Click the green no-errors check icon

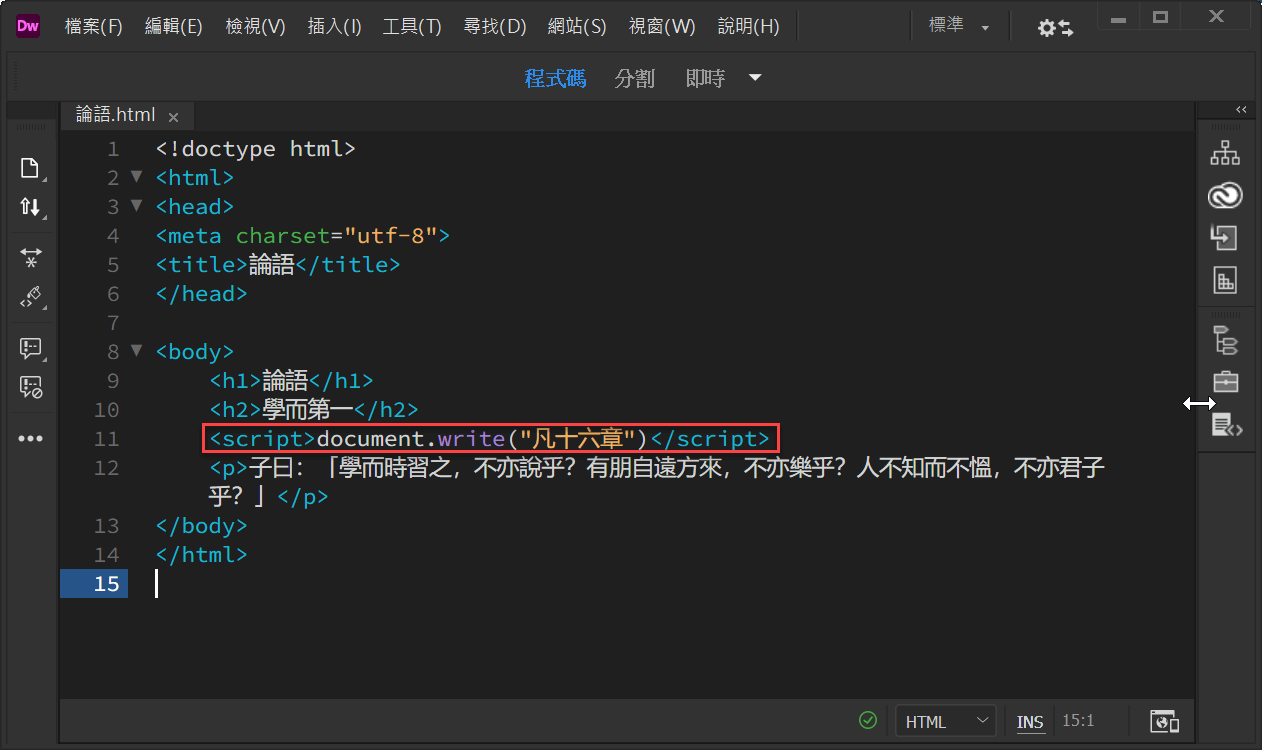[x=868, y=720]
